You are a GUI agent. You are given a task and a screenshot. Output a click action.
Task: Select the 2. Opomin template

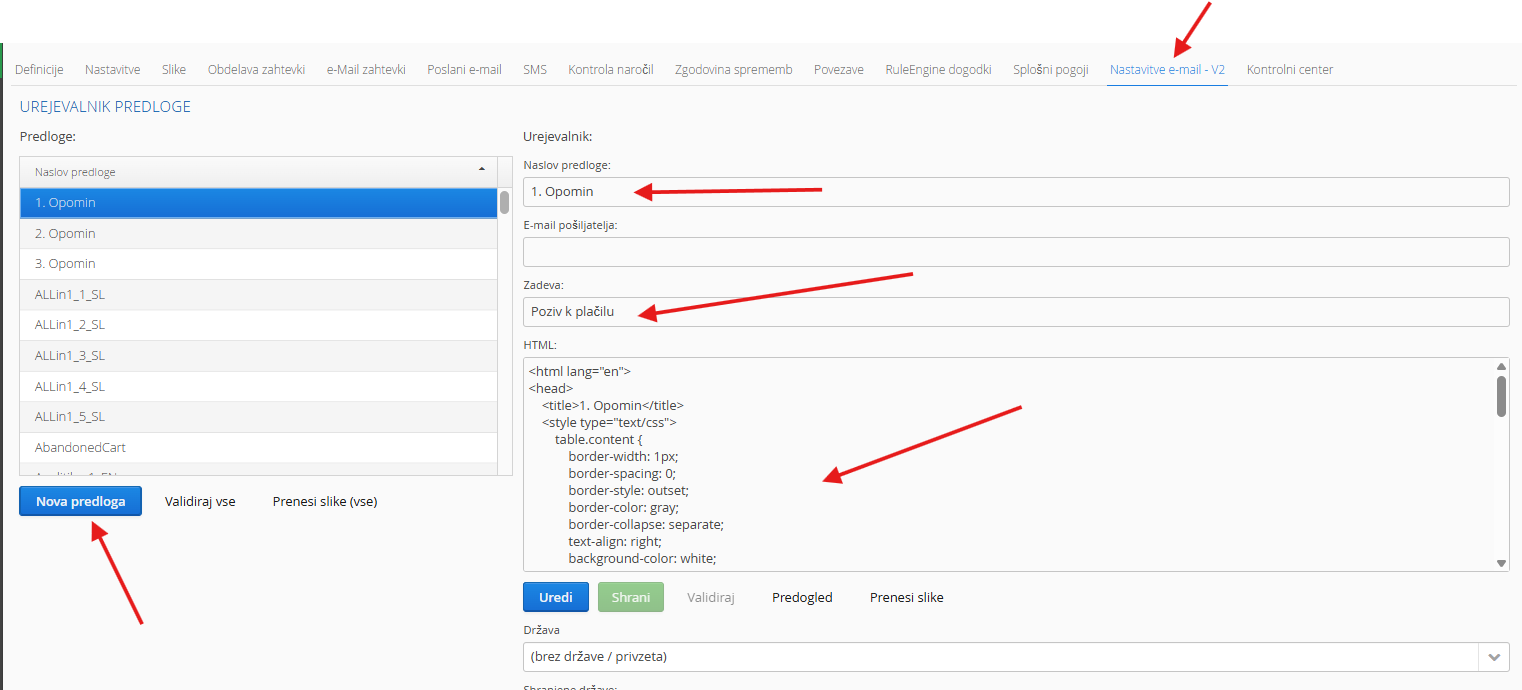(258, 233)
